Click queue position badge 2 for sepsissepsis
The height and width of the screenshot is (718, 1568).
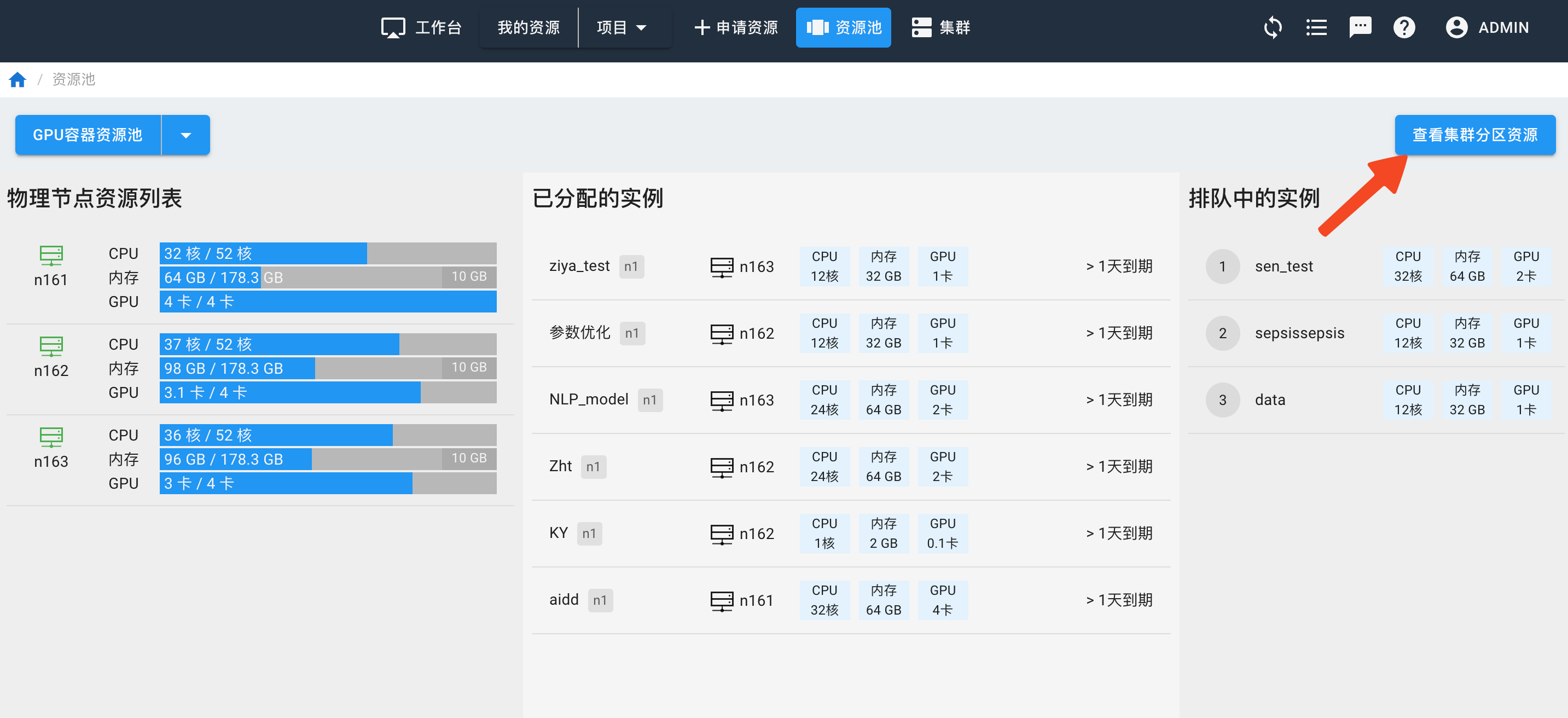[x=1222, y=334]
